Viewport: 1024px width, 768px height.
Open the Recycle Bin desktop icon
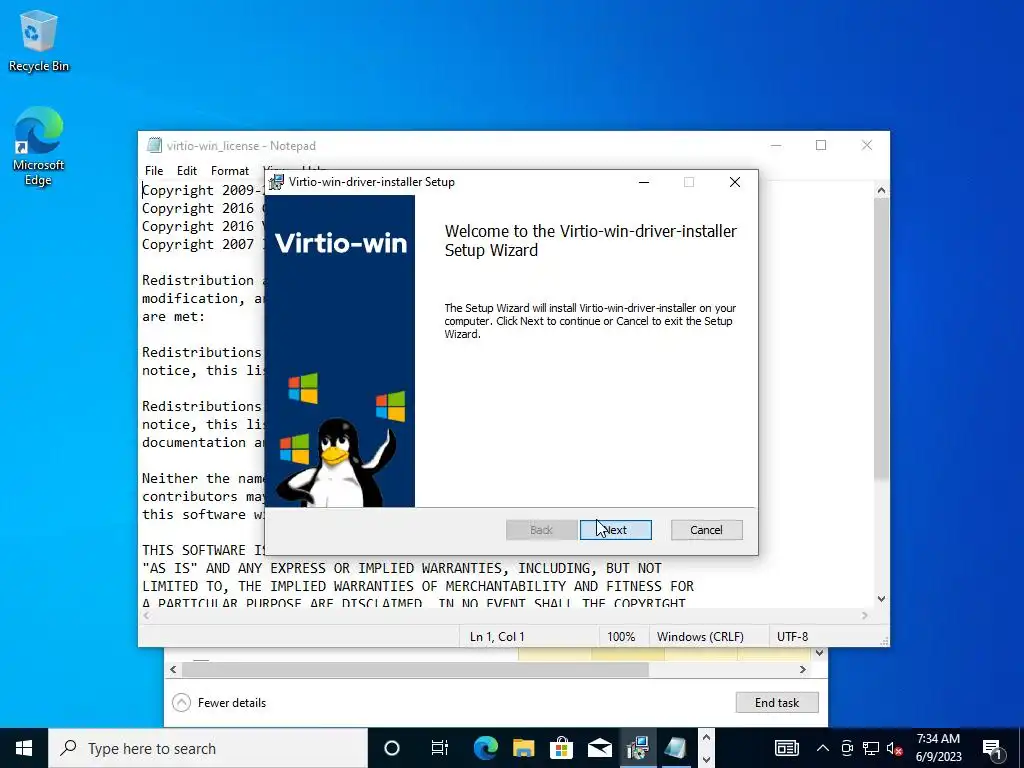tap(38, 40)
